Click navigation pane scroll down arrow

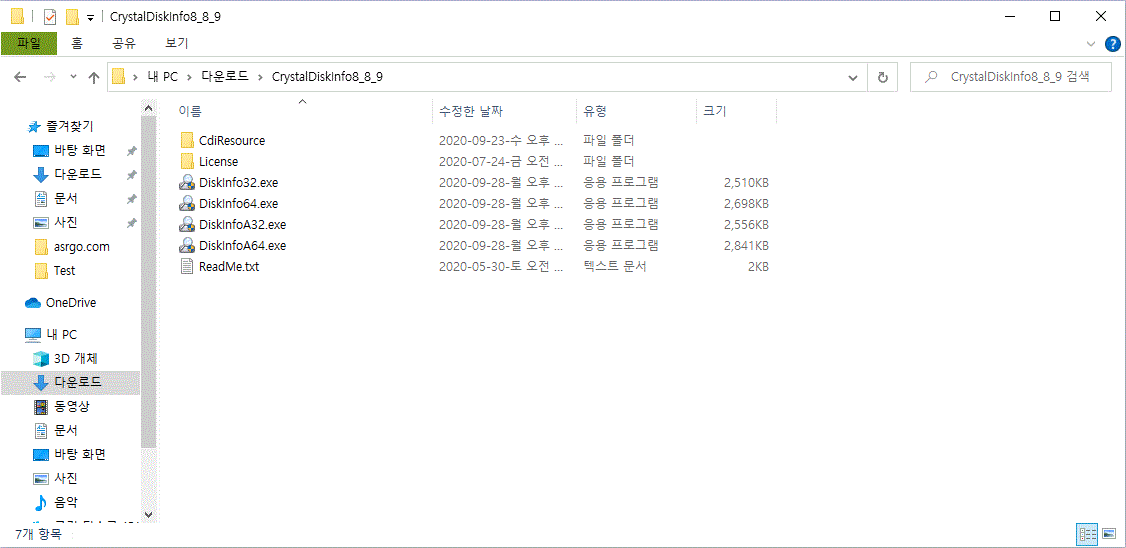(x=148, y=514)
